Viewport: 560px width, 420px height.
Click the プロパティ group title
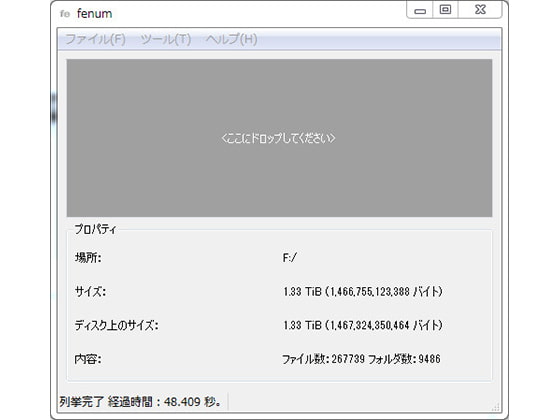(95, 229)
